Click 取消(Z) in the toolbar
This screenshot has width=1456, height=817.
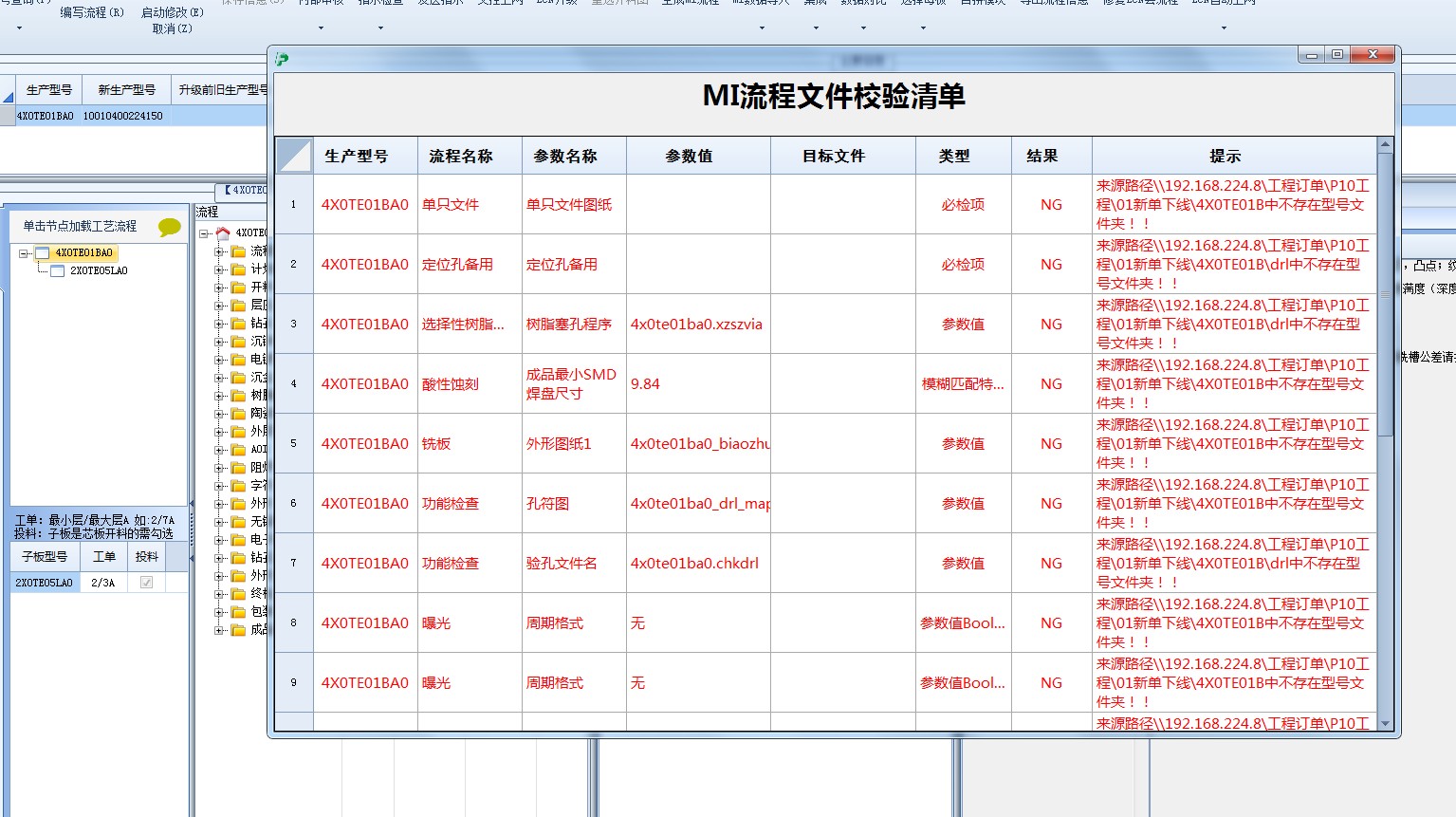coord(173,28)
